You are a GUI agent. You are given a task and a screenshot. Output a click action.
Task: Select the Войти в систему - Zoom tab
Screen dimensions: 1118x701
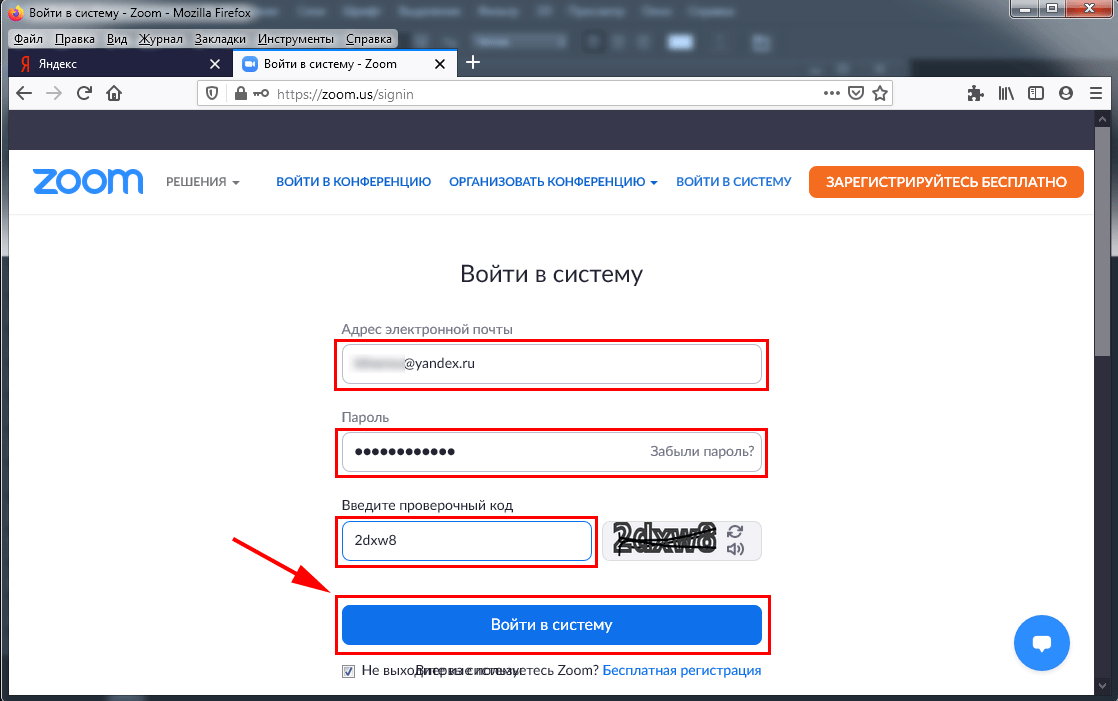(x=346, y=64)
